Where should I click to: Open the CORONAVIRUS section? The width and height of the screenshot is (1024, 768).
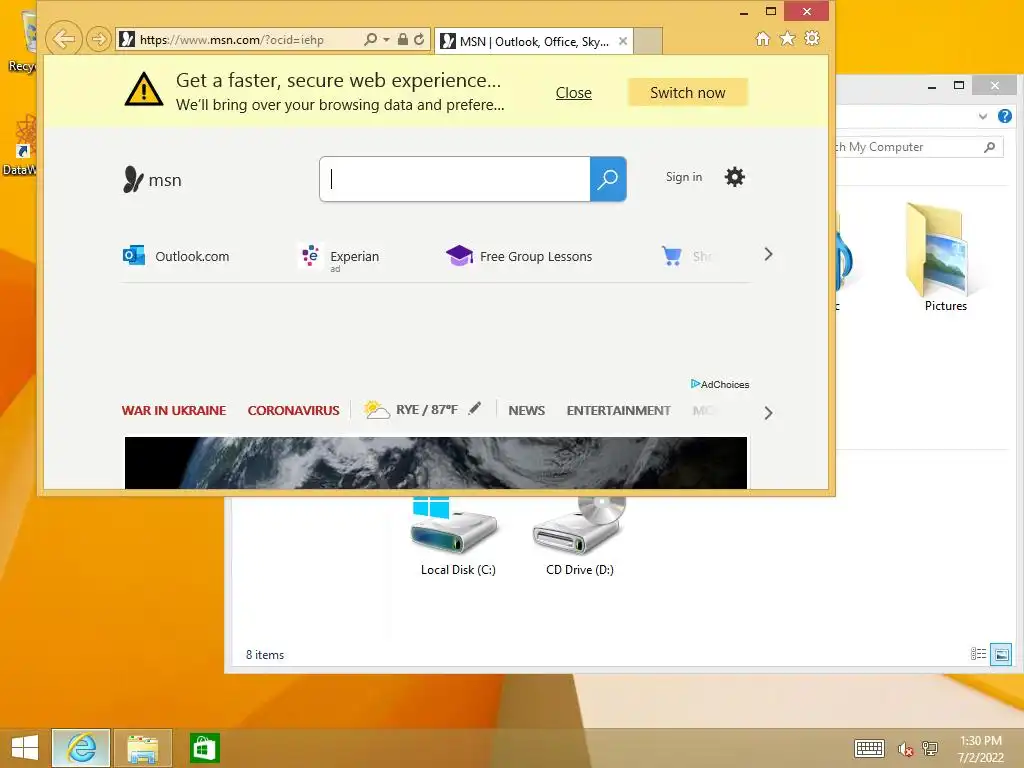293,411
